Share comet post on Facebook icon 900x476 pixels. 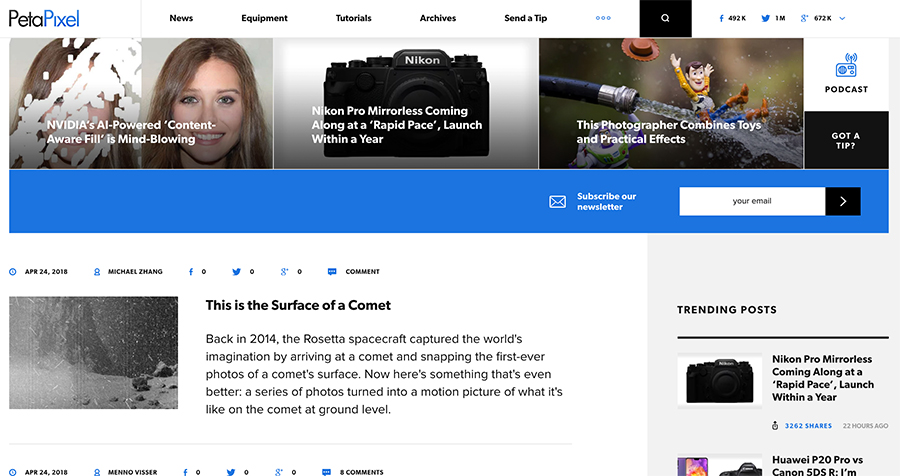click(x=191, y=272)
